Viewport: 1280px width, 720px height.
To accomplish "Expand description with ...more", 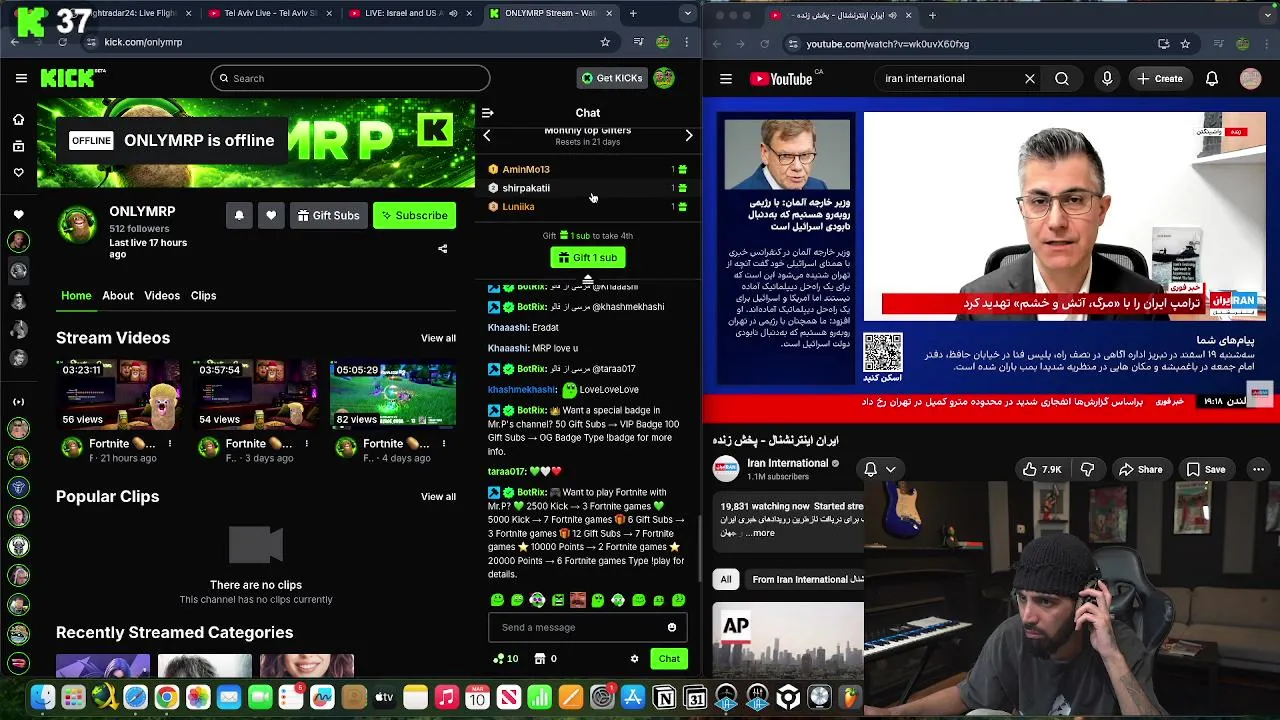I will click(761, 533).
